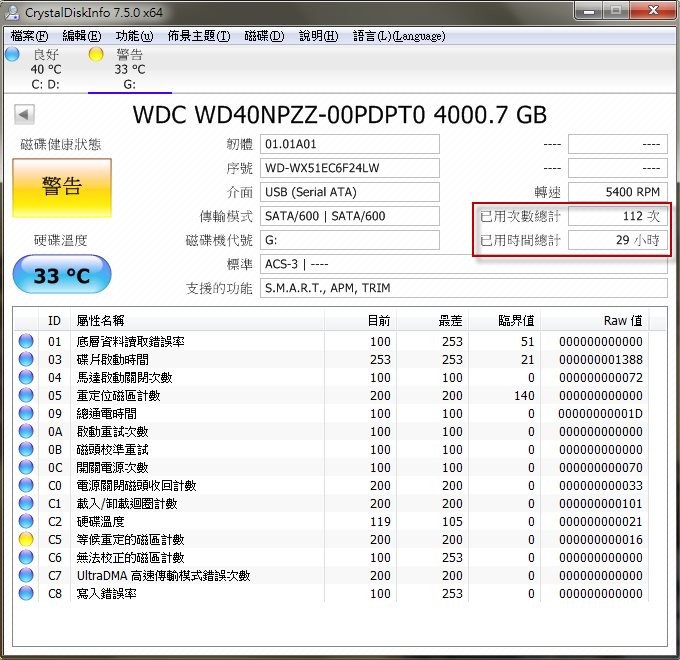
Task: Open the 佈景主題(T) menu
Action: (x=199, y=36)
